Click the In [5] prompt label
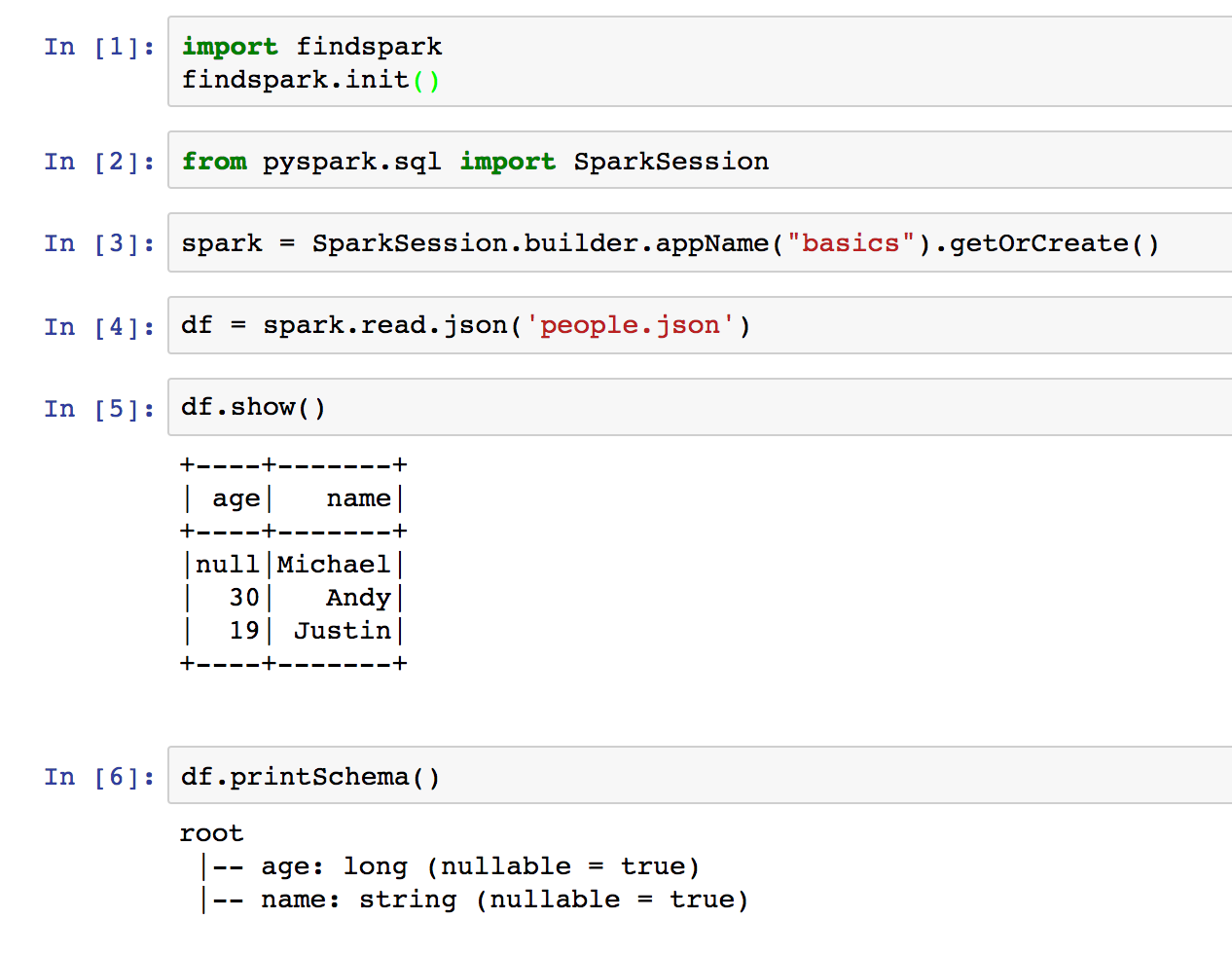 (98, 409)
